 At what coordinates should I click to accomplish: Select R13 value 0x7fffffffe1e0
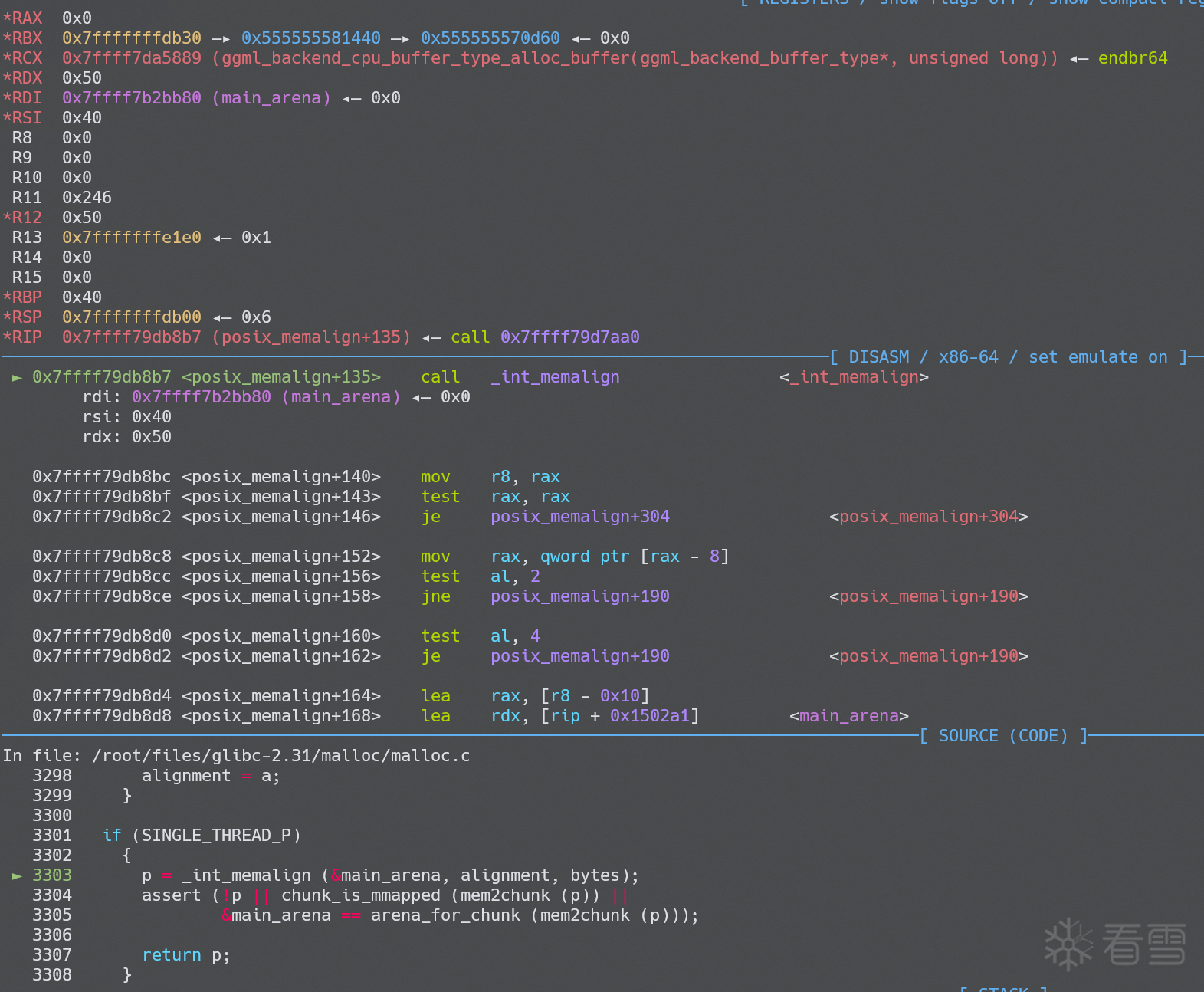132,237
